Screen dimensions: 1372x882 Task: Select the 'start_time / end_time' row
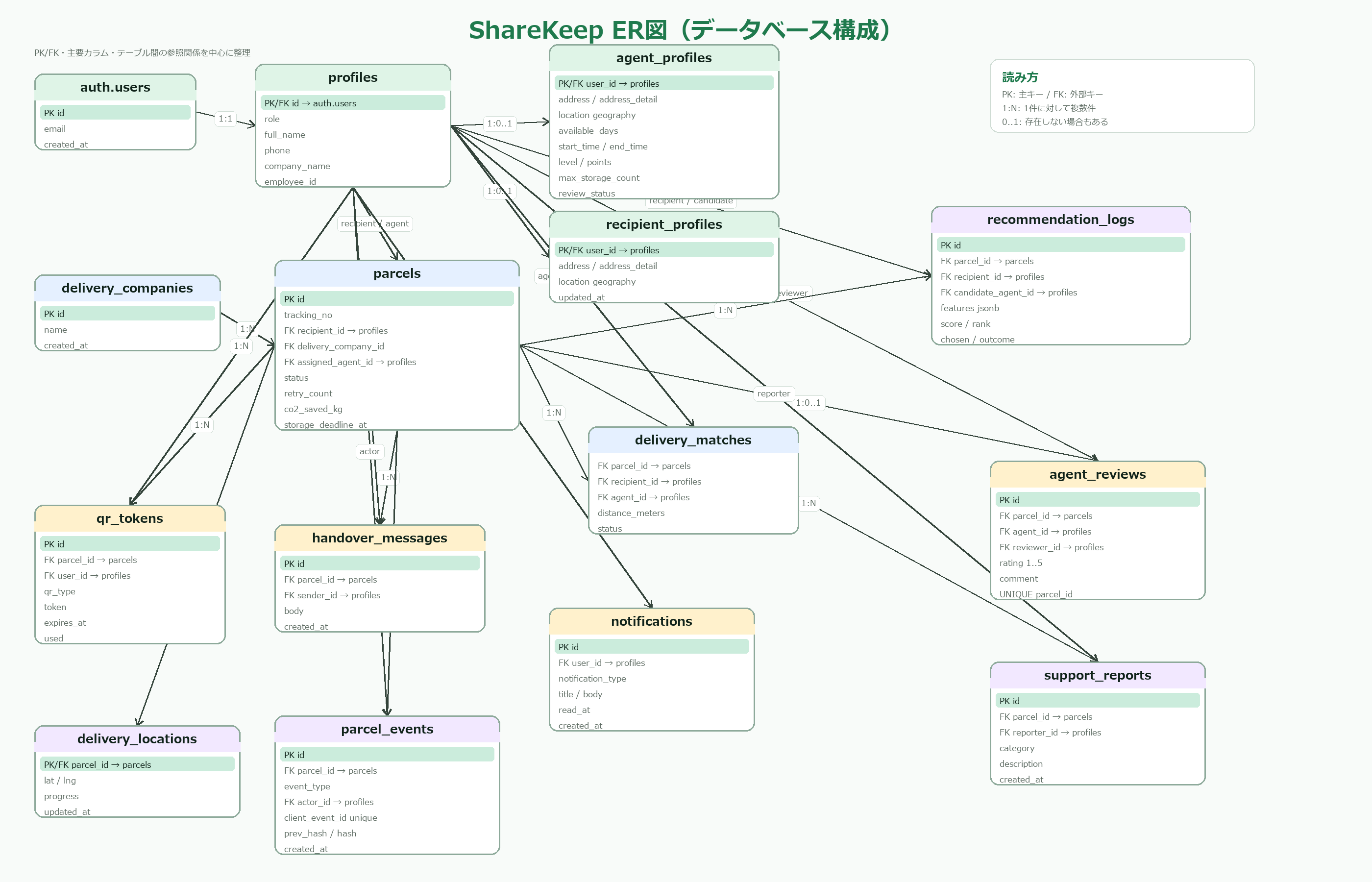click(603, 147)
